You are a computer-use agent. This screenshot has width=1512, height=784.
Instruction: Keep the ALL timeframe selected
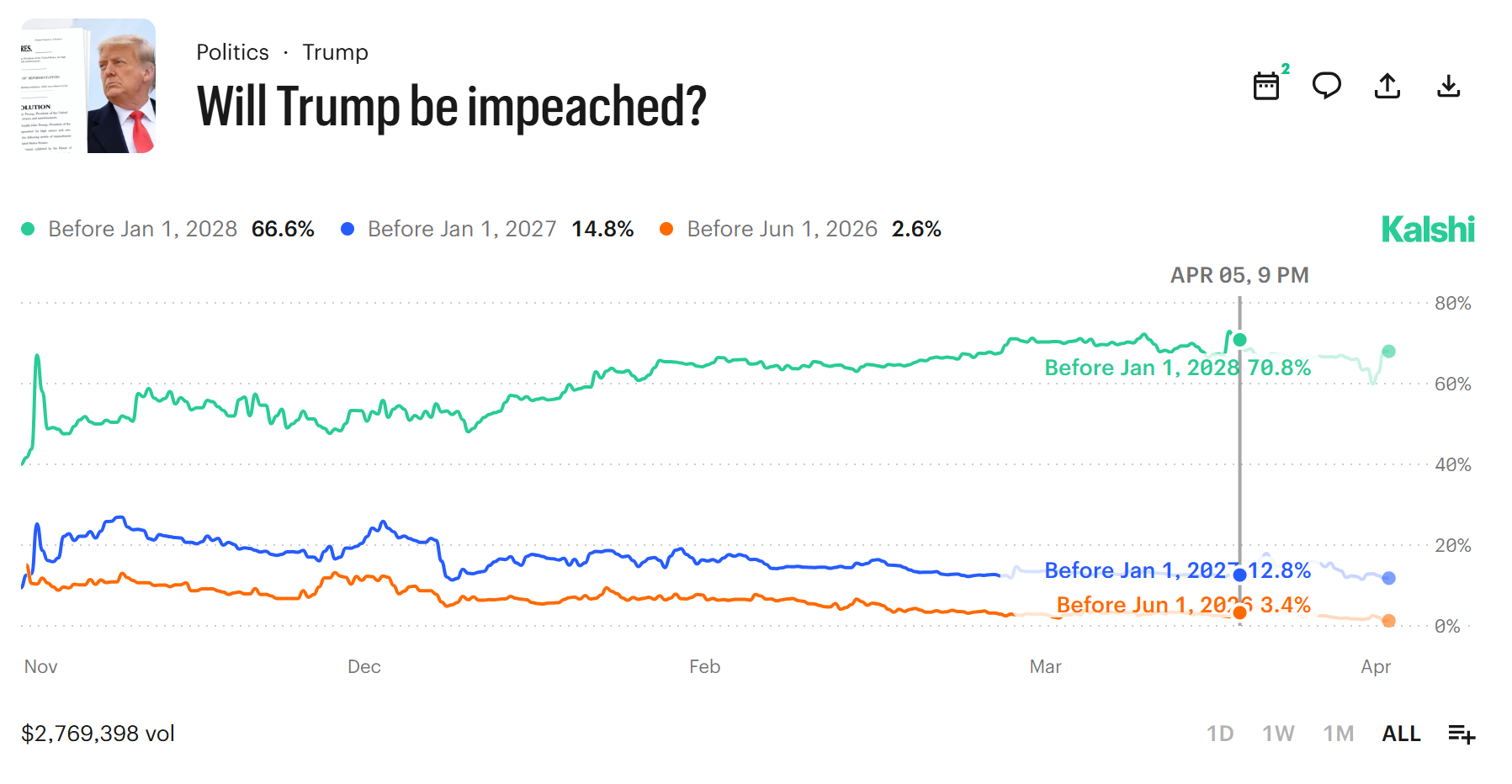(x=1400, y=734)
